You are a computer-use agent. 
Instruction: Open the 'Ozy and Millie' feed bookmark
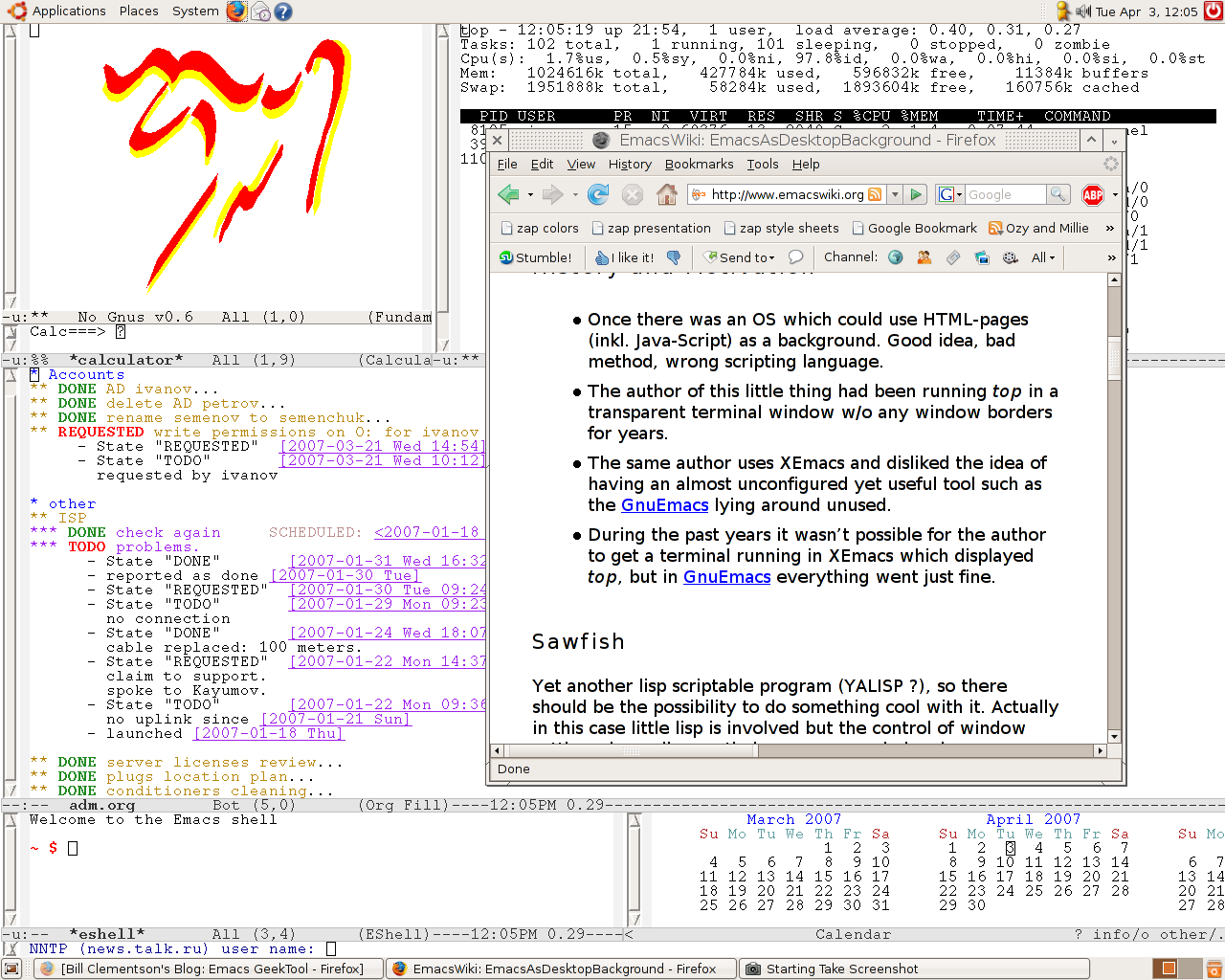(1038, 228)
